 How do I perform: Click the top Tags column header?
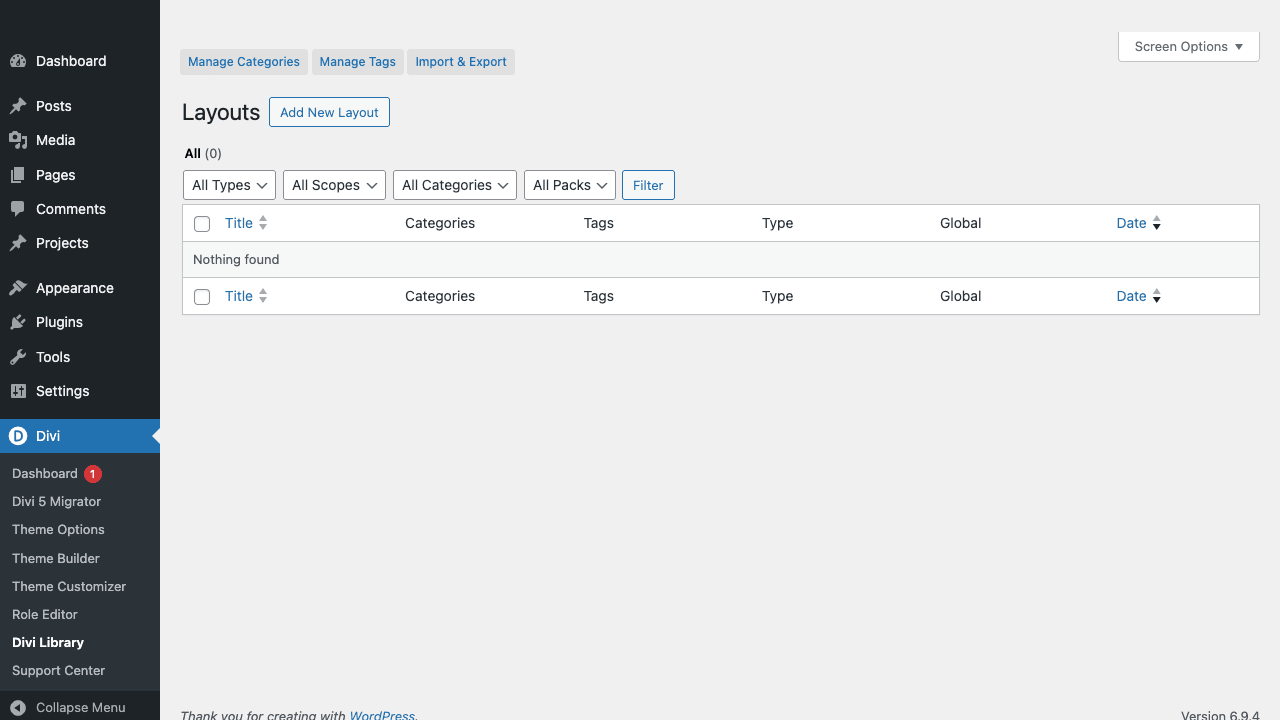[599, 223]
